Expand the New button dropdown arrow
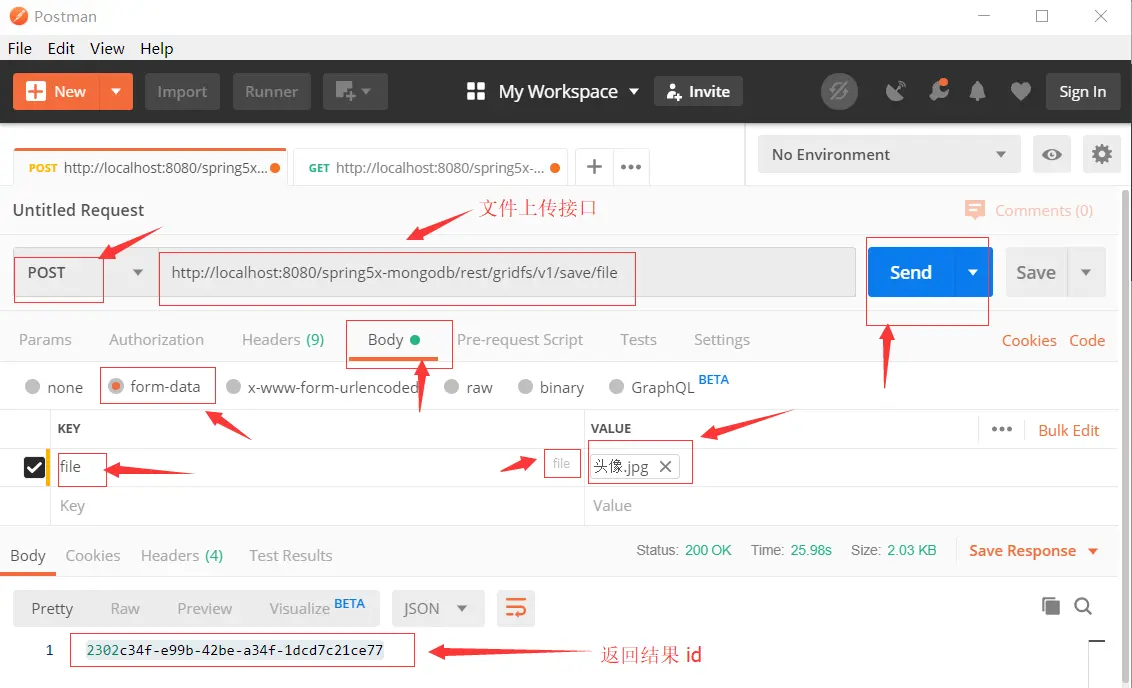This screenshot has height=688, width=1132. point(116,92)
